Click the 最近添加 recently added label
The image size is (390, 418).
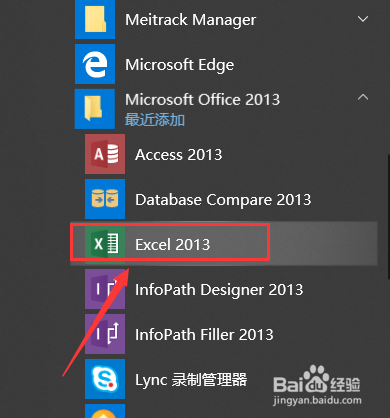coord(155,120)
